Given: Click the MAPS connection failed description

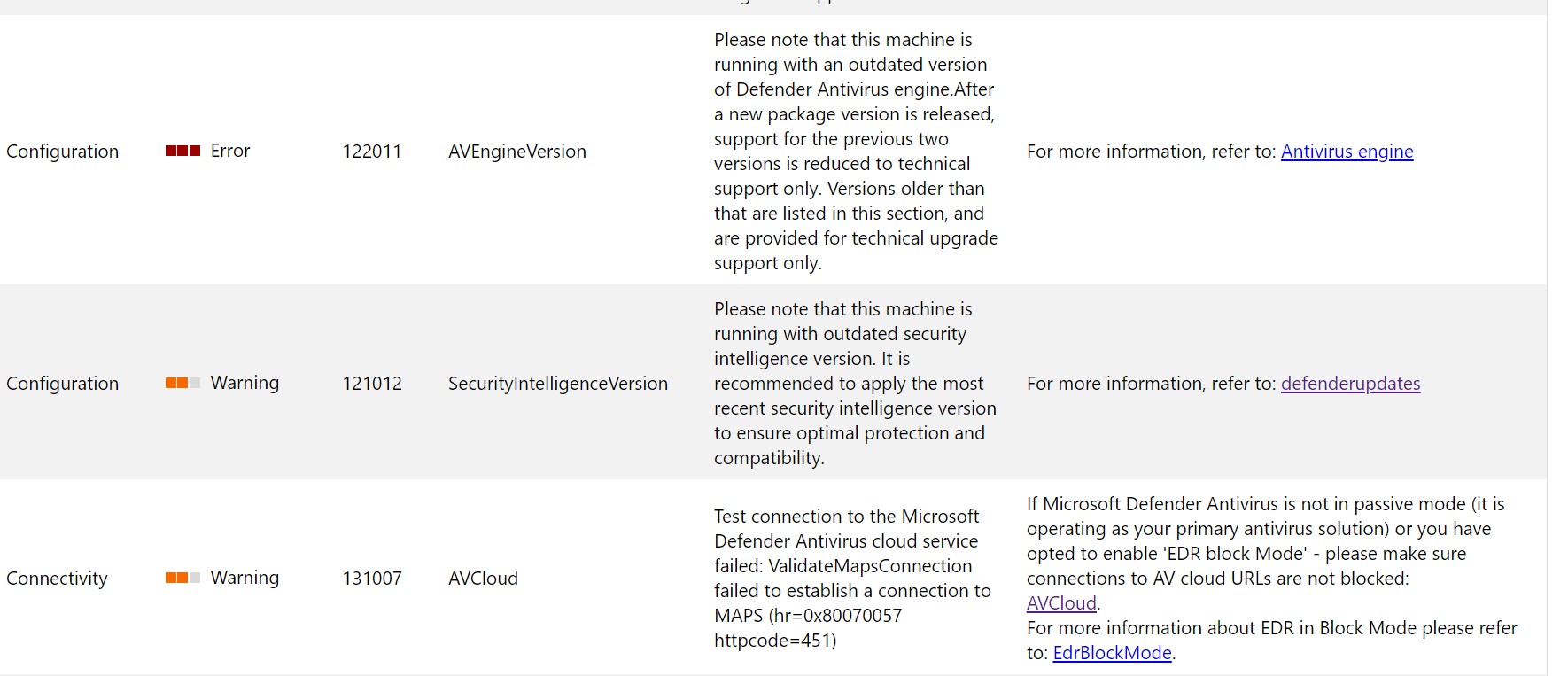Looking at the screenshot, I should 852,579.
